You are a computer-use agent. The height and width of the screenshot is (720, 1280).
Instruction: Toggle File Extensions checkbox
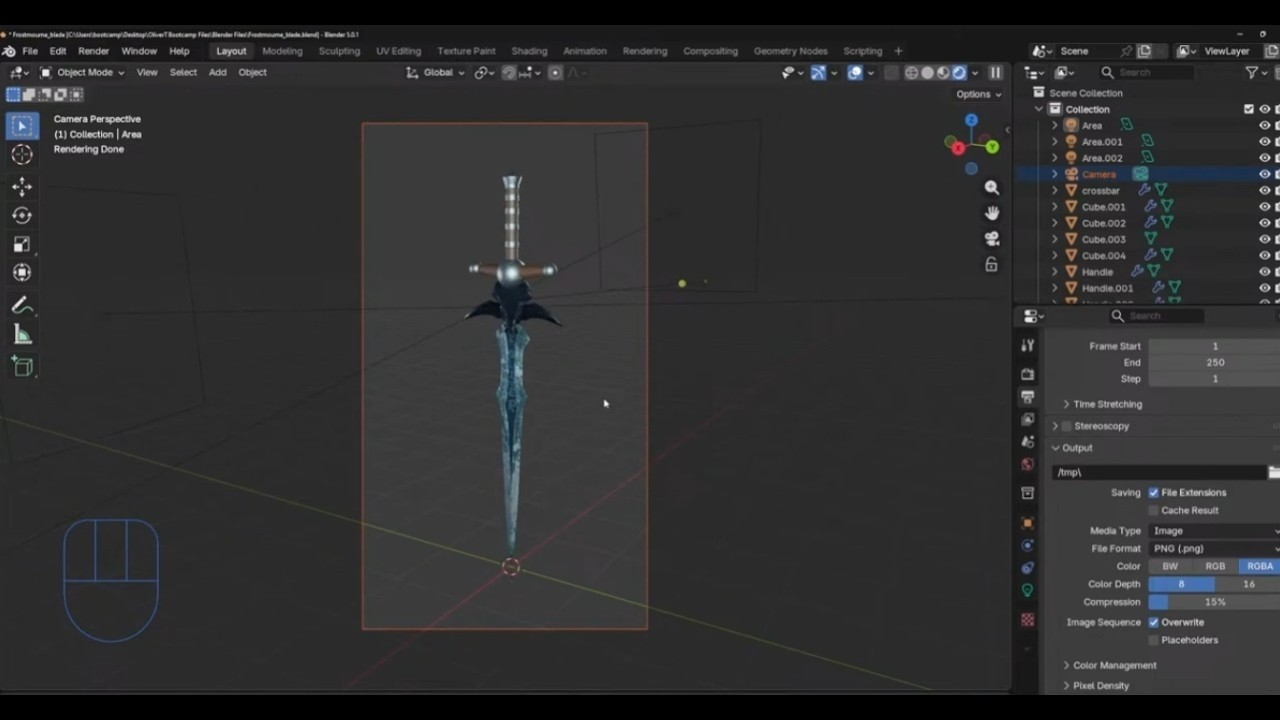(1153, 493)
